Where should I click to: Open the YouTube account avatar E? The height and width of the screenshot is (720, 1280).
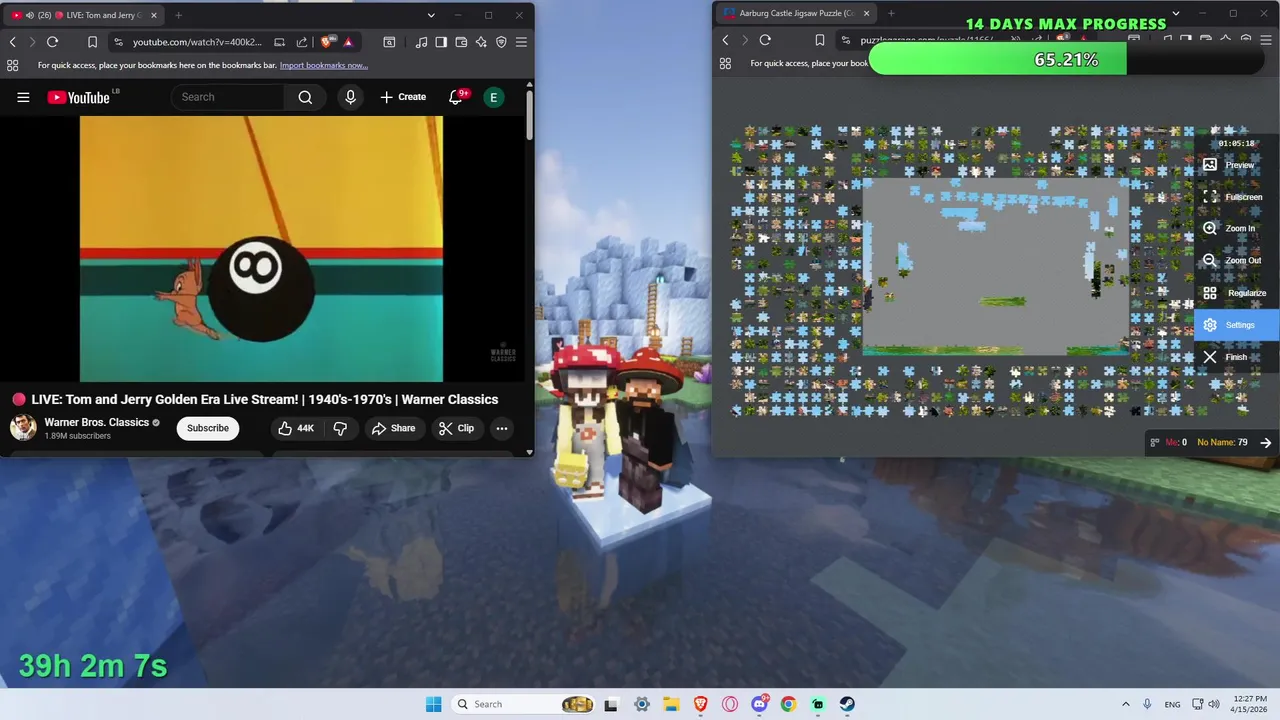click(x=493, y=97)
